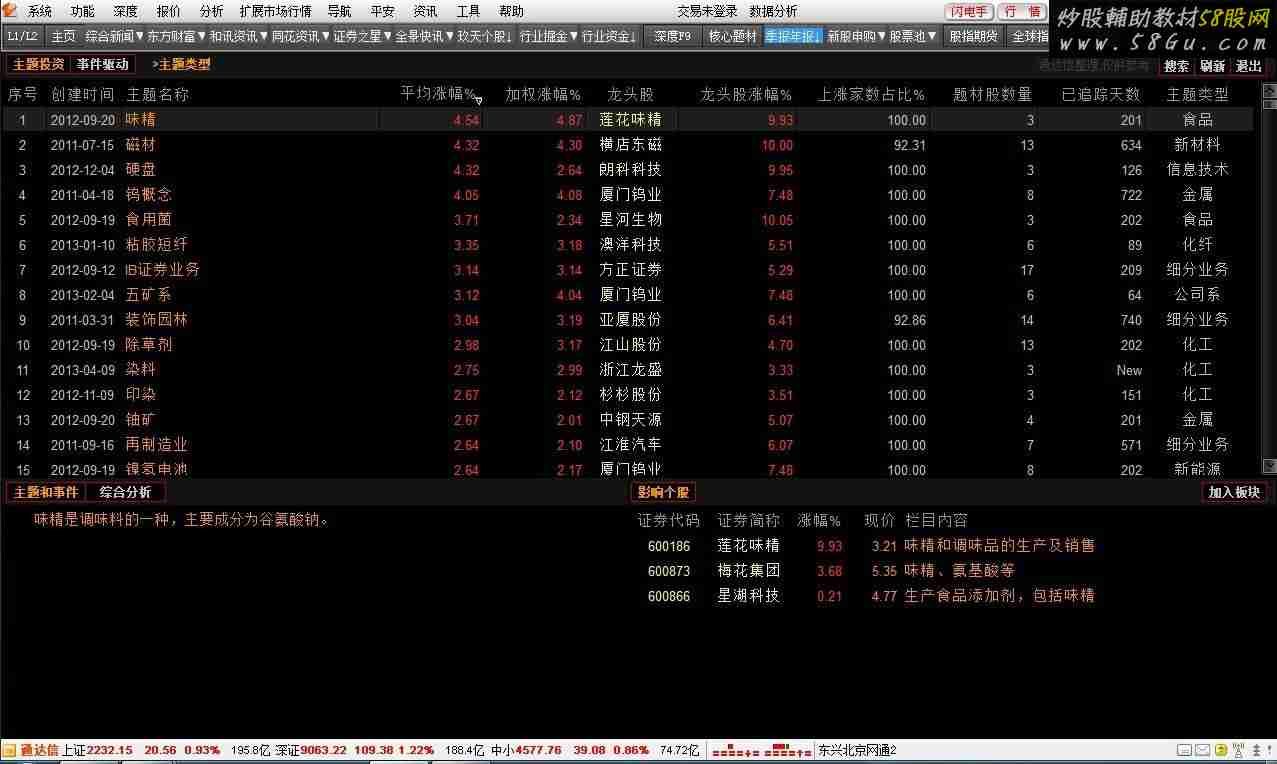Screen dimensions: 1277x764
Task: Click the small icon left of 通达信
Action: 9,750
